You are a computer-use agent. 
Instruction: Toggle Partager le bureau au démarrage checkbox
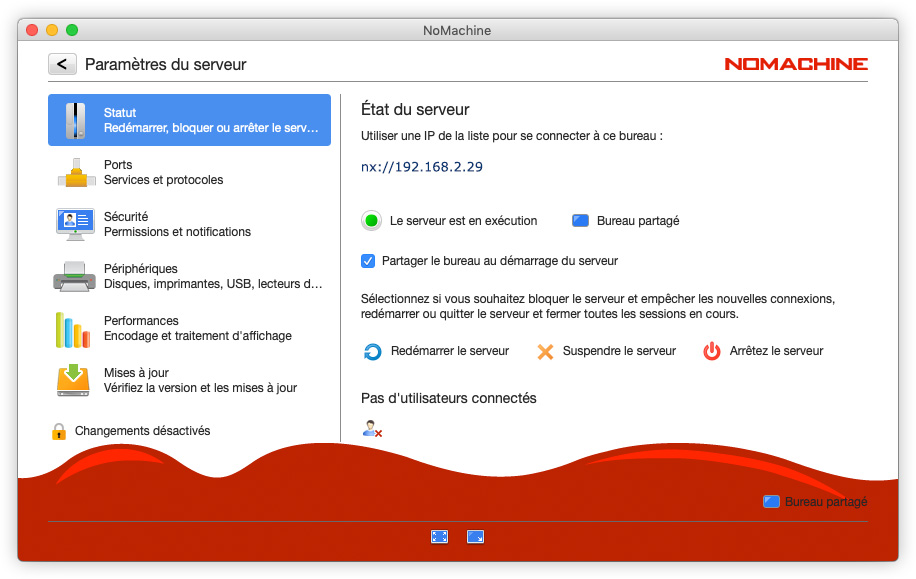[368, 261]
